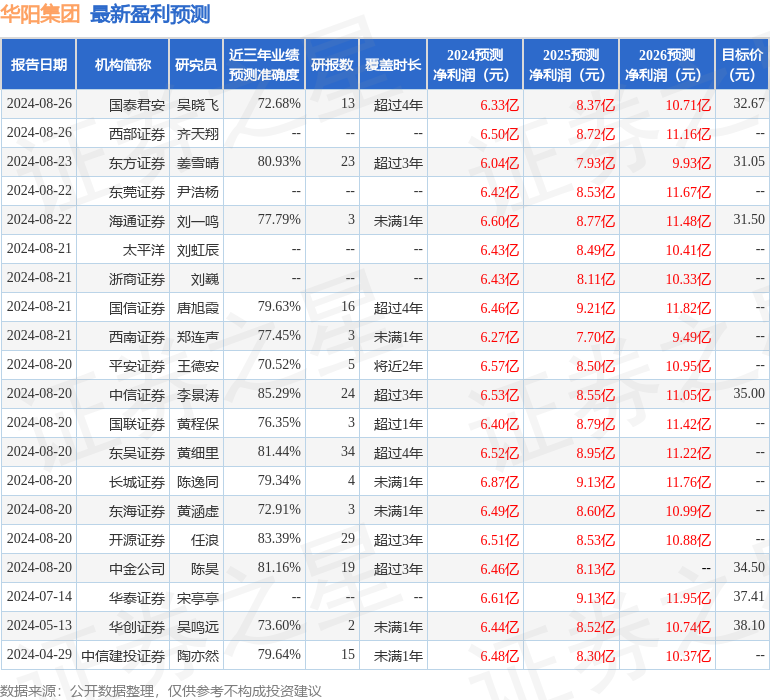Click researcher name 陶亦然

[198, 655]
